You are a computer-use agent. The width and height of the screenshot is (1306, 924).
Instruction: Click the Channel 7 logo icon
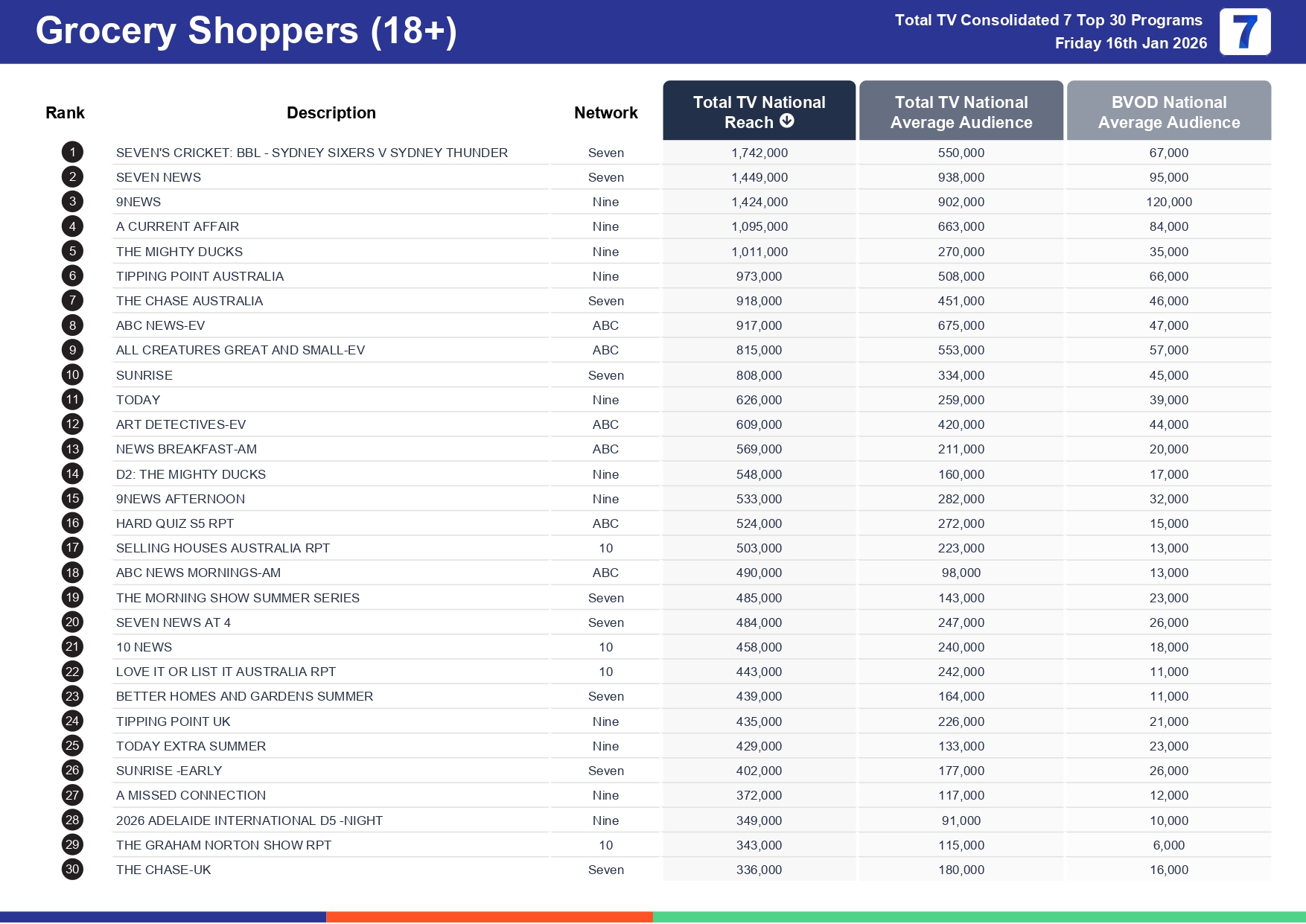[1244, 32]
